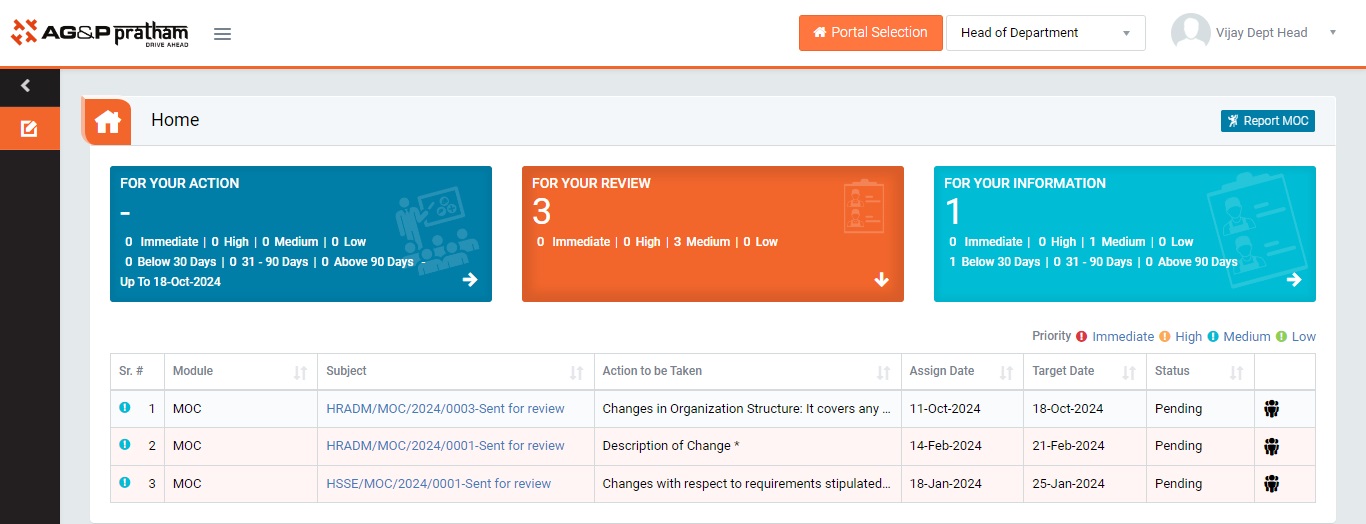Open users icon for row 3
Image resolution: width=1366 pixels, height=524 pixels.
coord(1271,484)
